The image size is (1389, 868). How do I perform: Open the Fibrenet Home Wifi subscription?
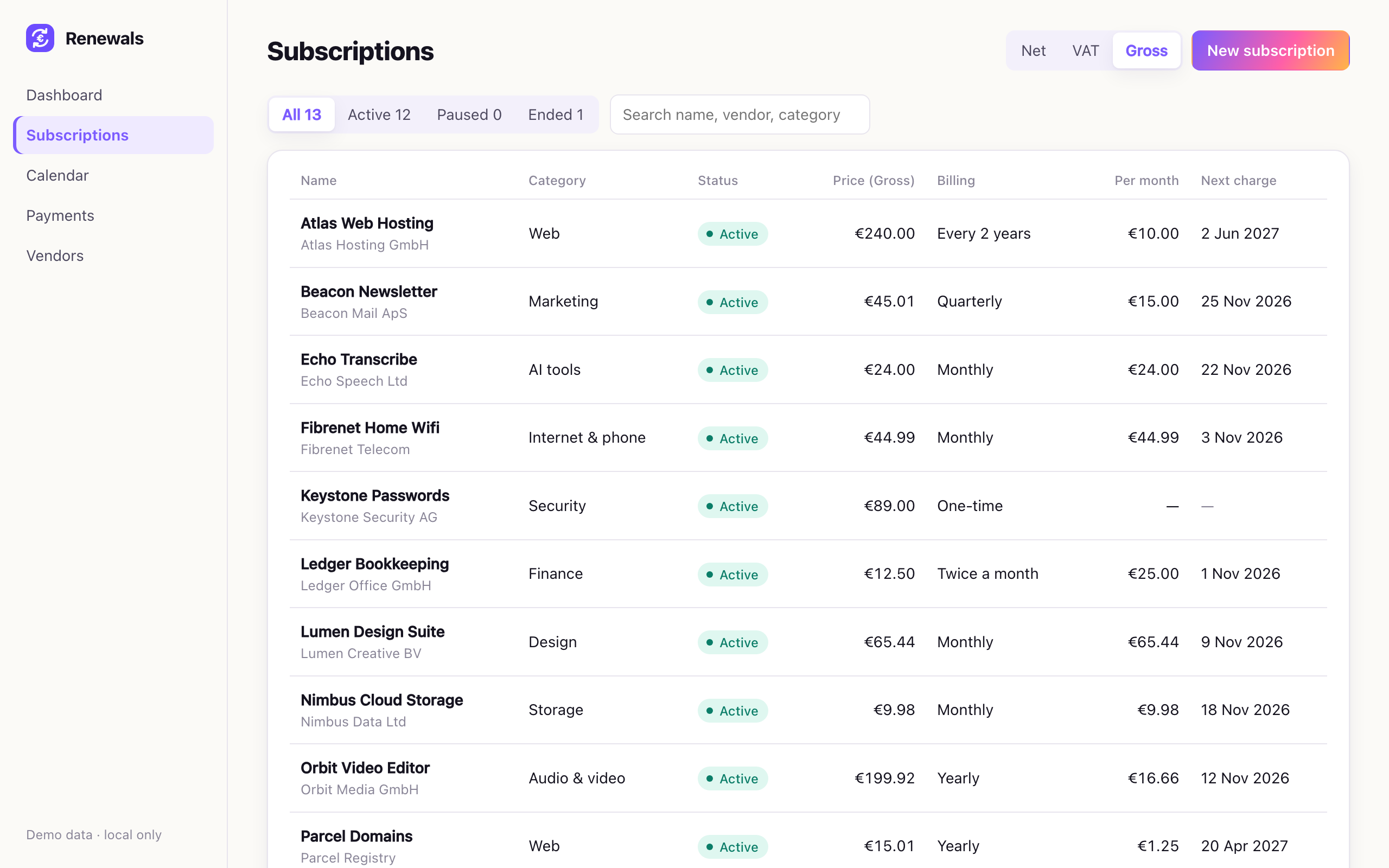(x=369, y=427)
